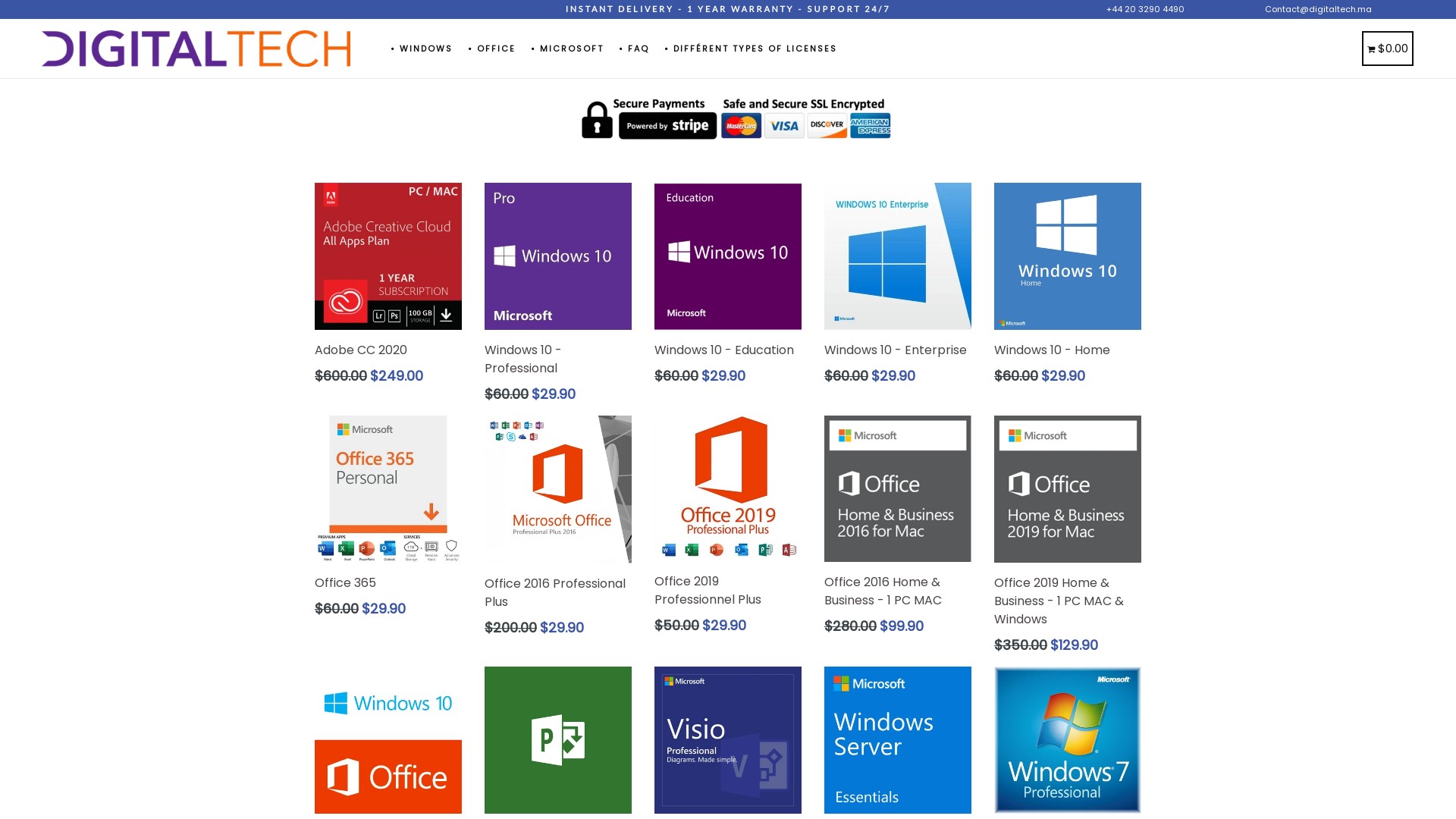Select the FAQ tab

[x=637, y=48]
